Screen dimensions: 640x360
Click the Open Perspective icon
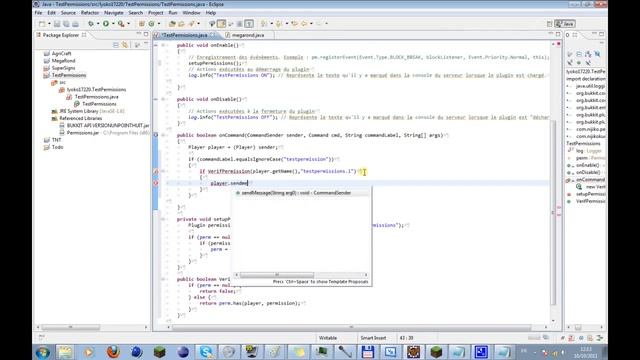tap(549, 24)
